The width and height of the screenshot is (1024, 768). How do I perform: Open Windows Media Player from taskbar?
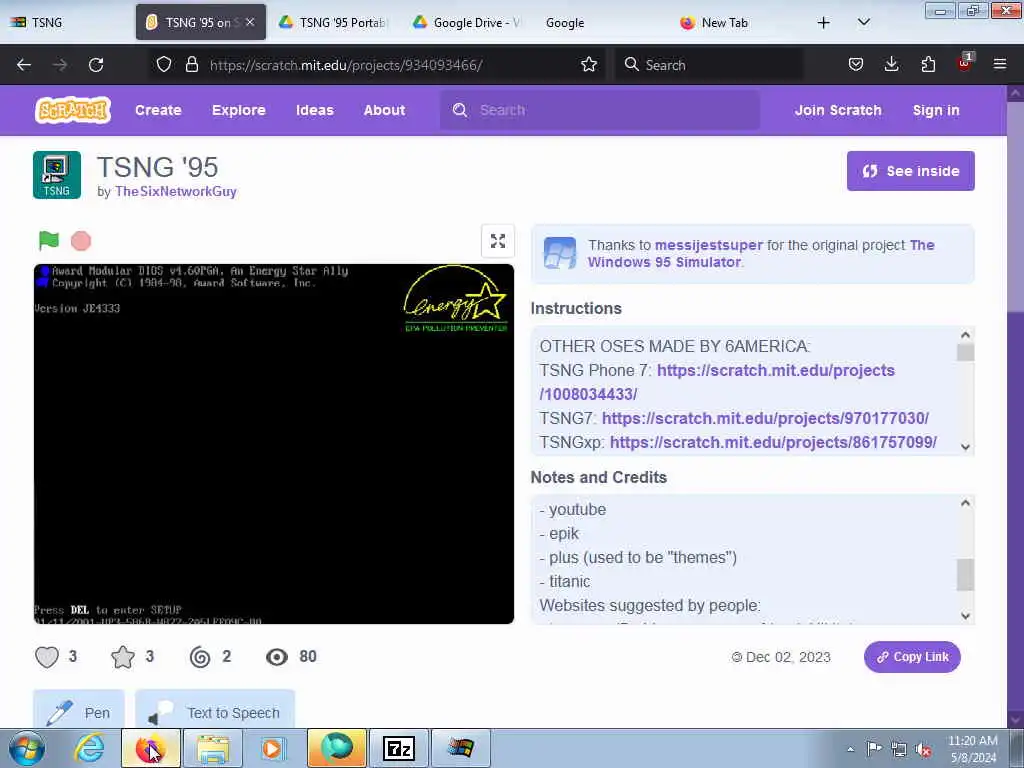tap(273, 748)
